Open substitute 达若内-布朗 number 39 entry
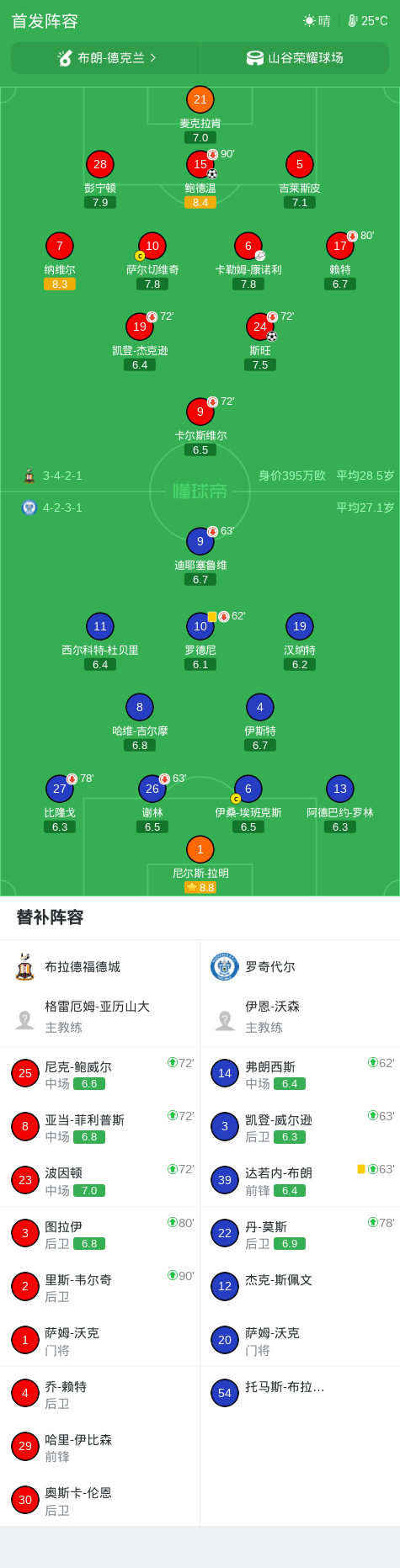This screenshot has height=1568, width=400. pos(300,1180)
